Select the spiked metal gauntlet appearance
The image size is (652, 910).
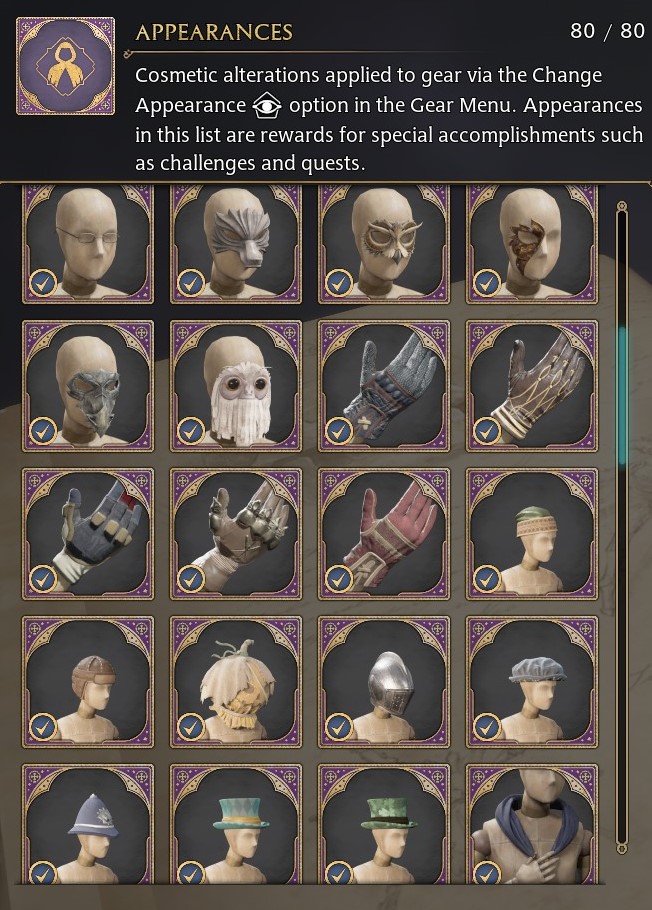(236, 534)
